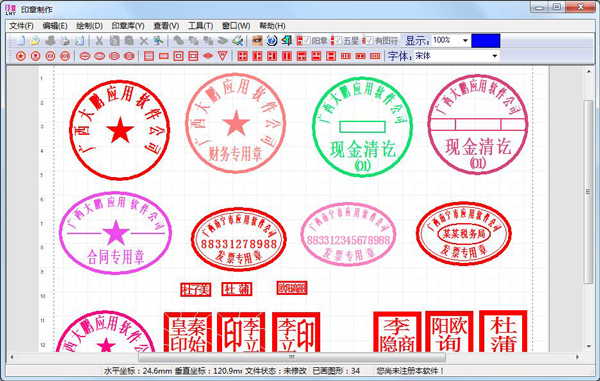Open the 查看(V) menu

166,26
